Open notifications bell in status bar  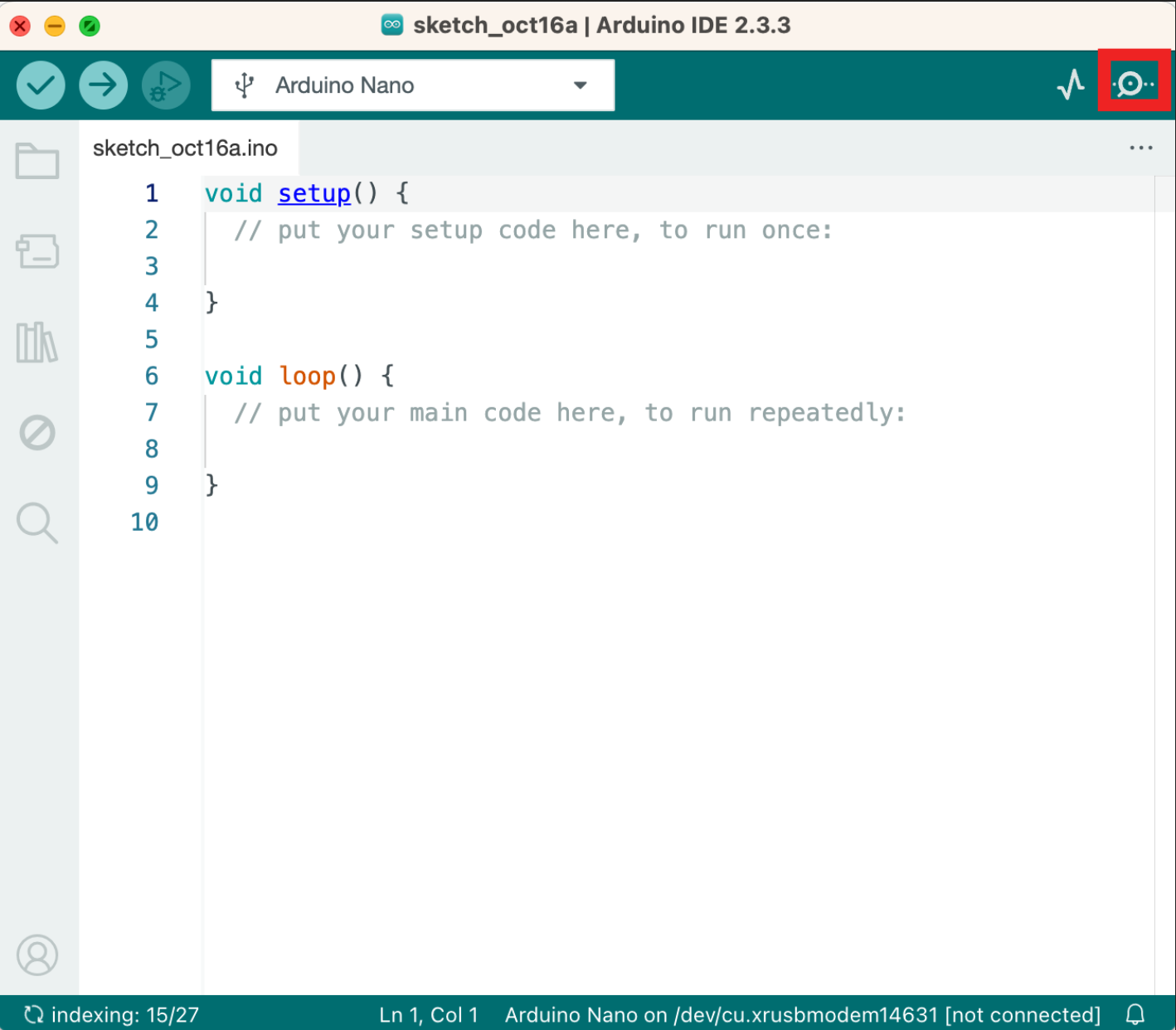(x=1135, y=1014)
